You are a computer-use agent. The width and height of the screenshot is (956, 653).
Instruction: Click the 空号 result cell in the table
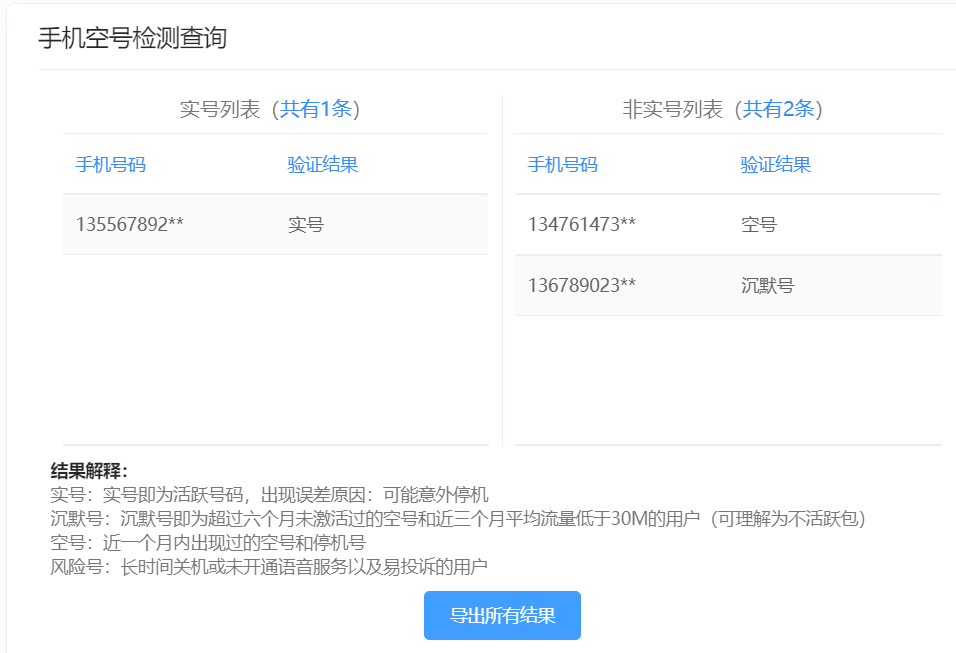click(x=759, y=225)
